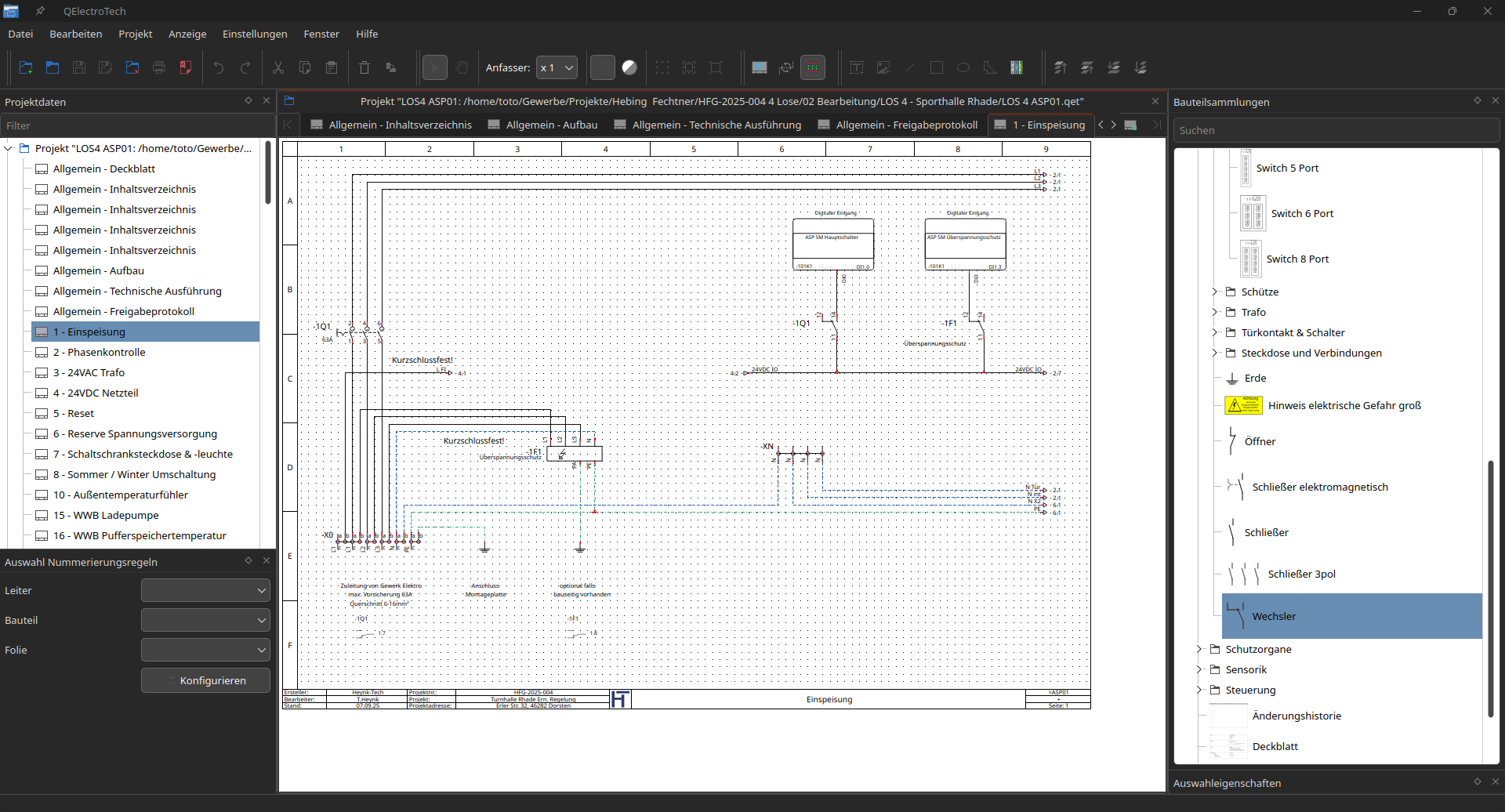1505x812 pixels.
Task: Click the new project icon
Action: 26,68
